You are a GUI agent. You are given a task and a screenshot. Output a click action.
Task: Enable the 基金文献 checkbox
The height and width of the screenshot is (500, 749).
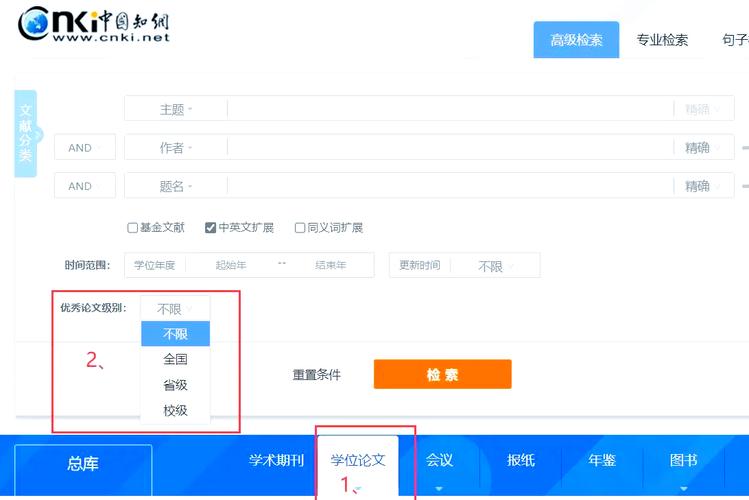133,228
